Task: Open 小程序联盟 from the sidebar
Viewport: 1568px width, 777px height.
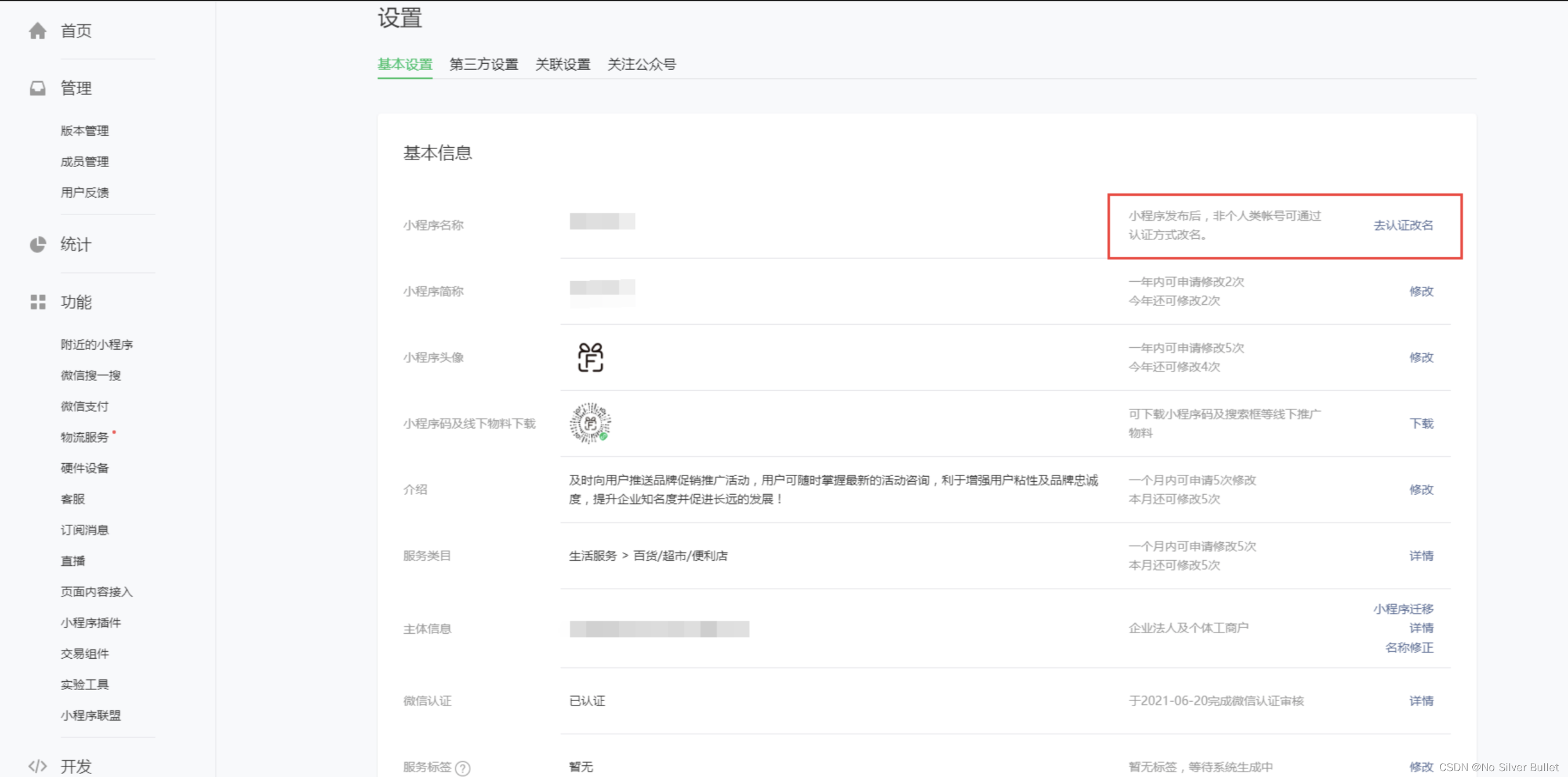Action: point(90,716)
